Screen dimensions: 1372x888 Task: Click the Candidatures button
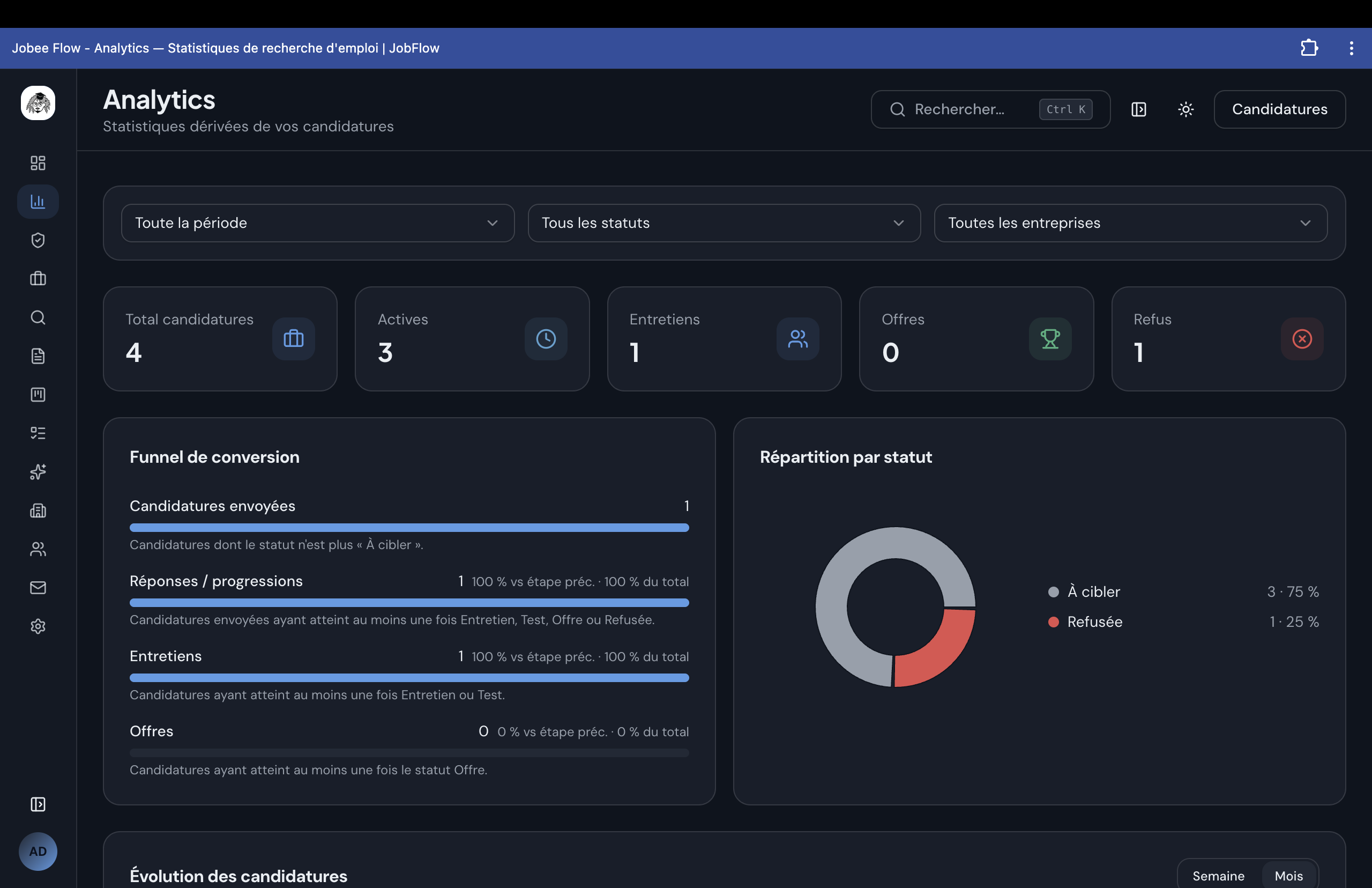tap(1280, 109)
